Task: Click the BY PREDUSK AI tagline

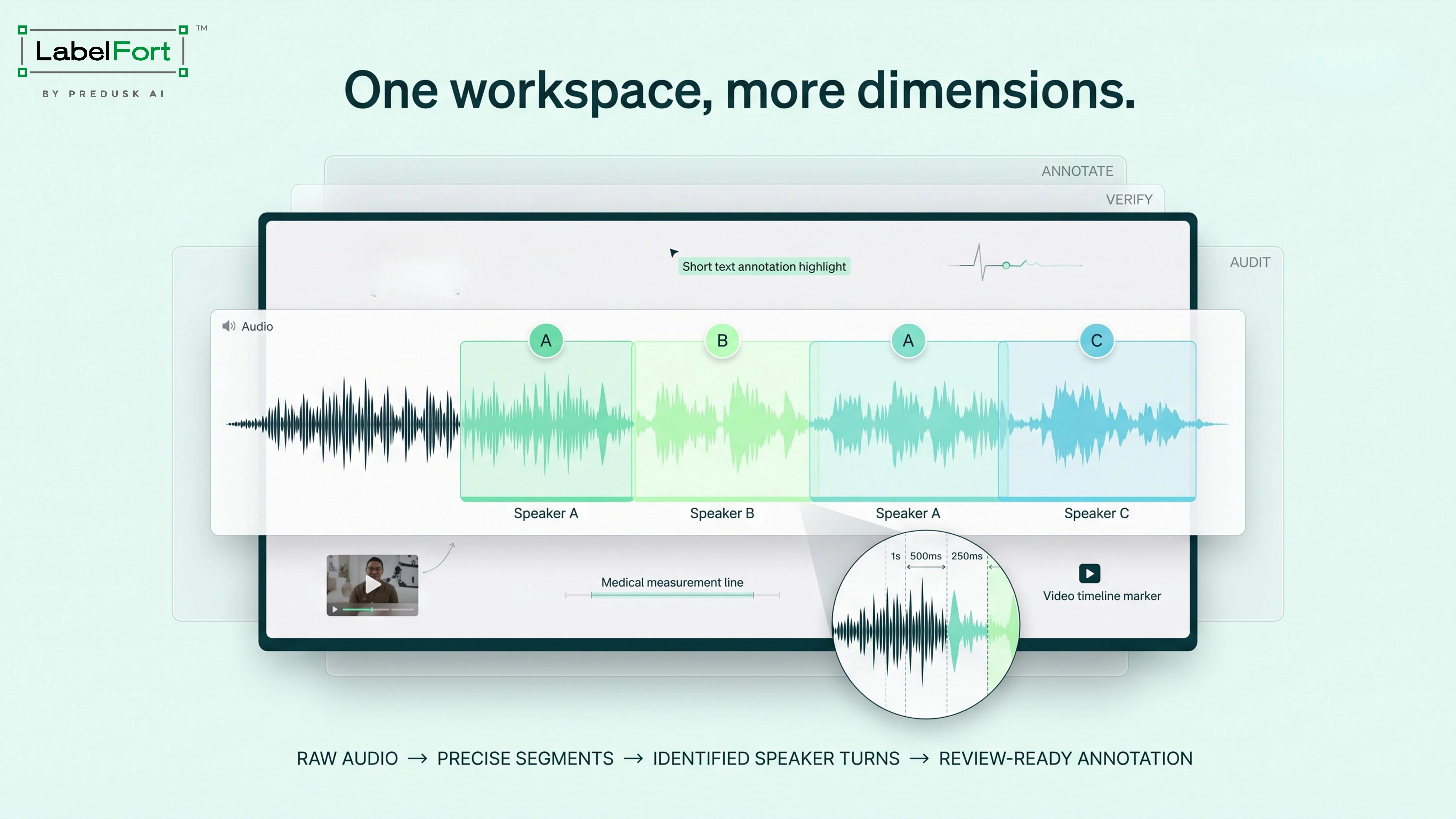Action: pos(103,94)
